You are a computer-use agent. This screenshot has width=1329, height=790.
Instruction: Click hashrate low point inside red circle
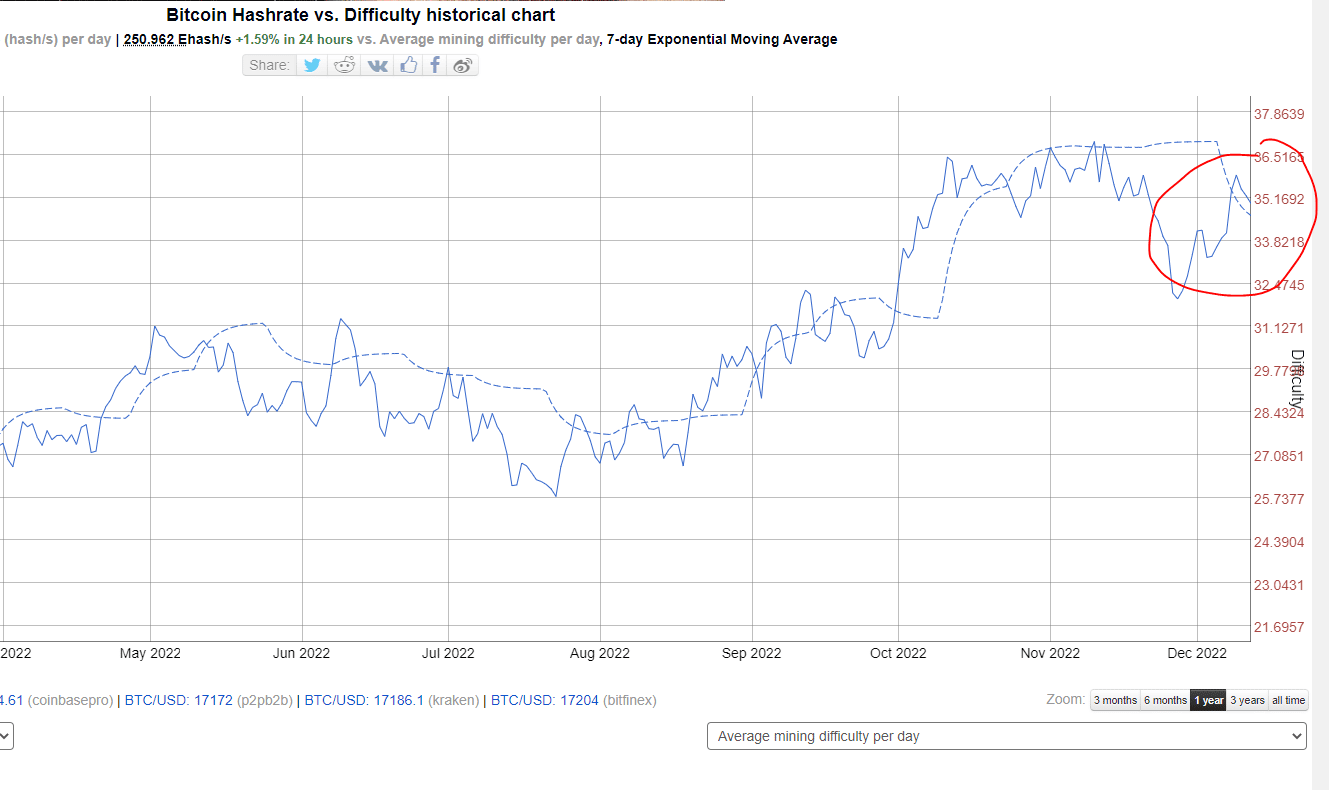click(1178, 298)
